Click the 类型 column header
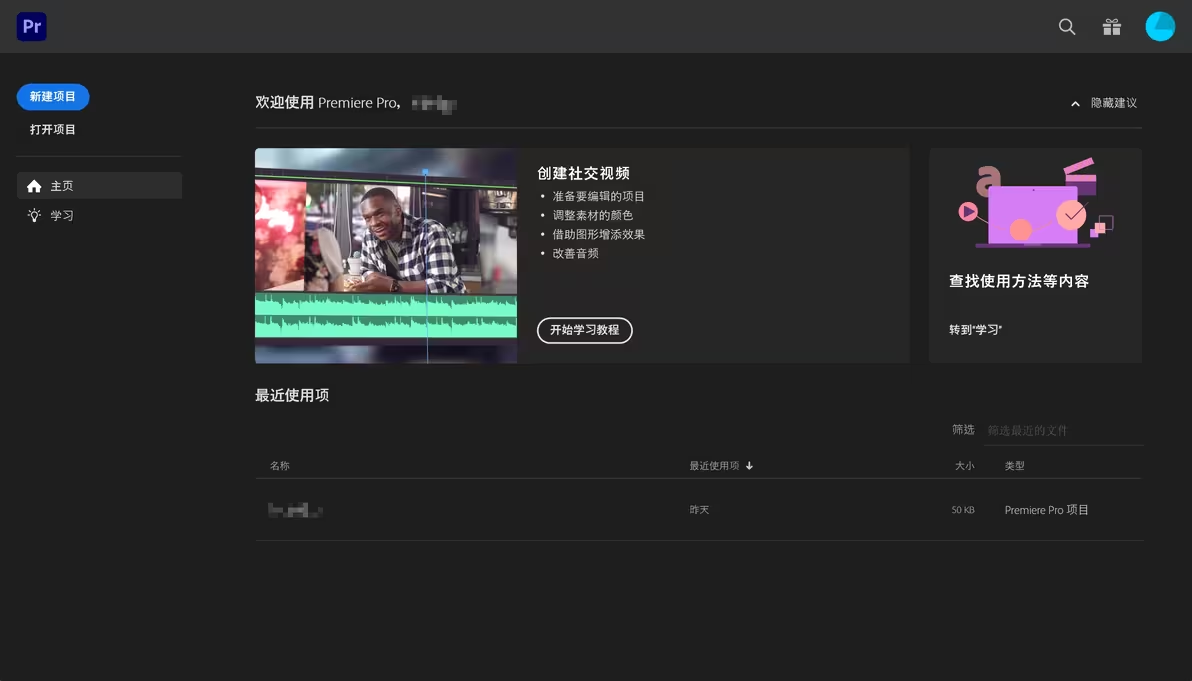The image size is (1192, 681). coord(1014,465)
